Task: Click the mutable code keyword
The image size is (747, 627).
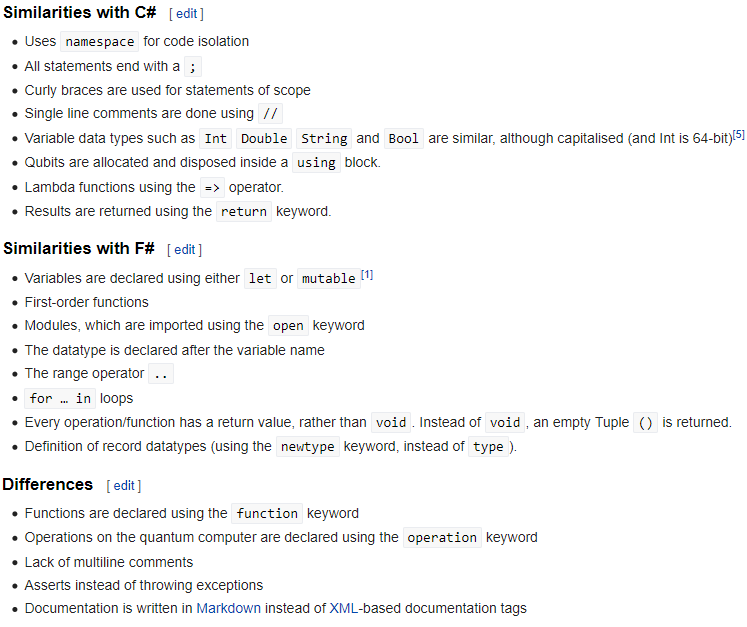Action: click(x=328, y=279)
